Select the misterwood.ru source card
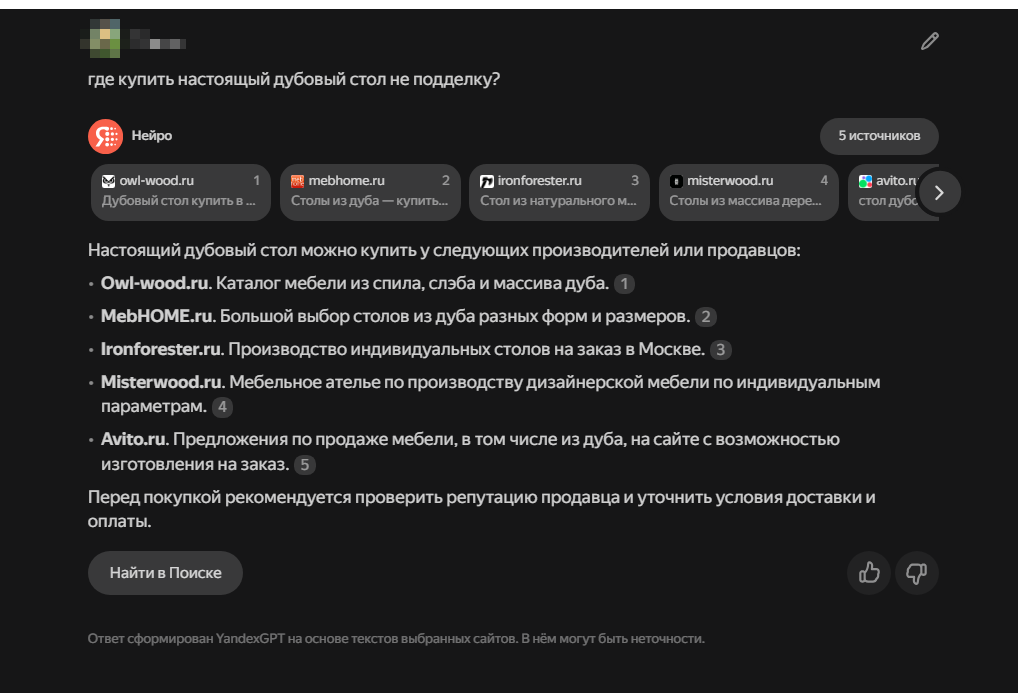The image size is (1018, 693). coord(748,191)
